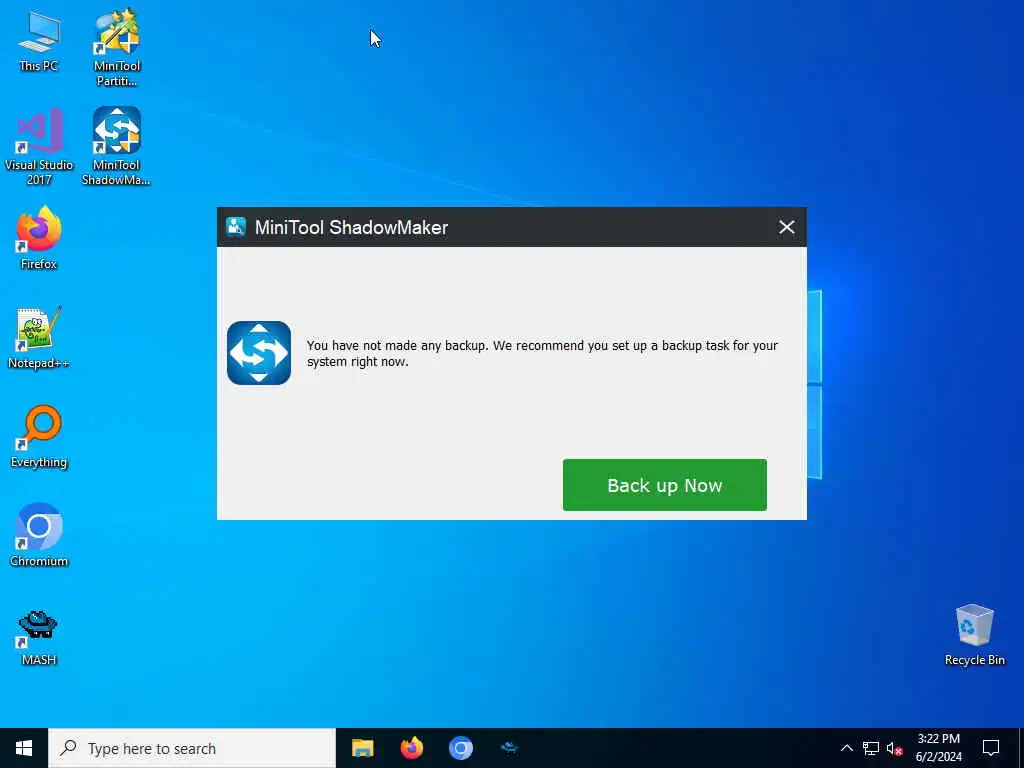This screenshot has width=1024, height=768.
Task: Click the backup recommendation message text
Action: pyautogui.click(x=542, y=353)
